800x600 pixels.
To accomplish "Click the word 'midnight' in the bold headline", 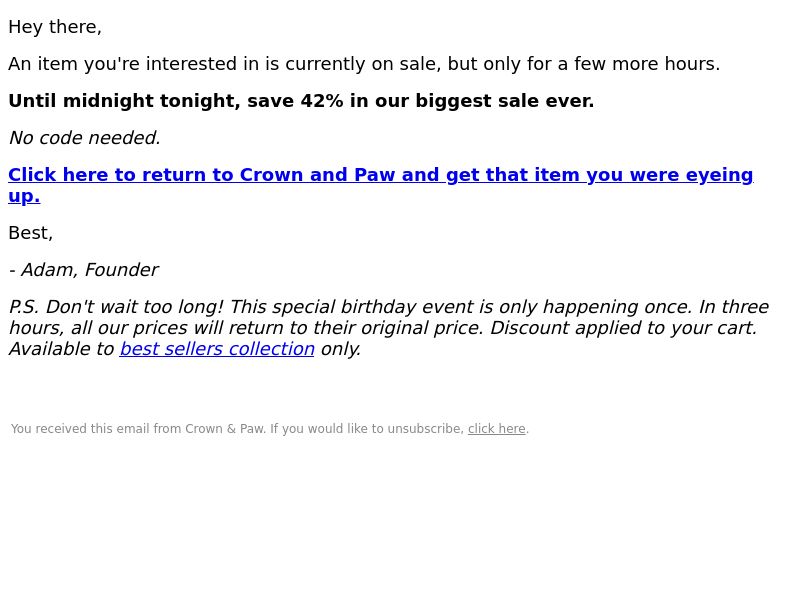I will point(108,101).
